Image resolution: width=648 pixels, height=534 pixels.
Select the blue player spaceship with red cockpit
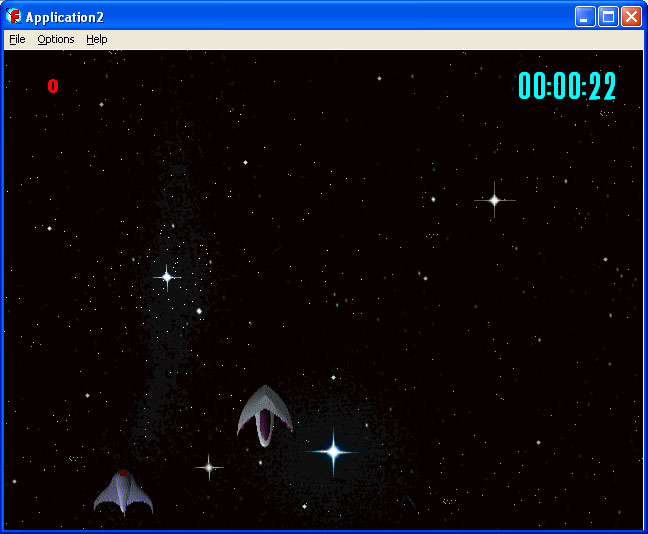[x=123, y=492]
